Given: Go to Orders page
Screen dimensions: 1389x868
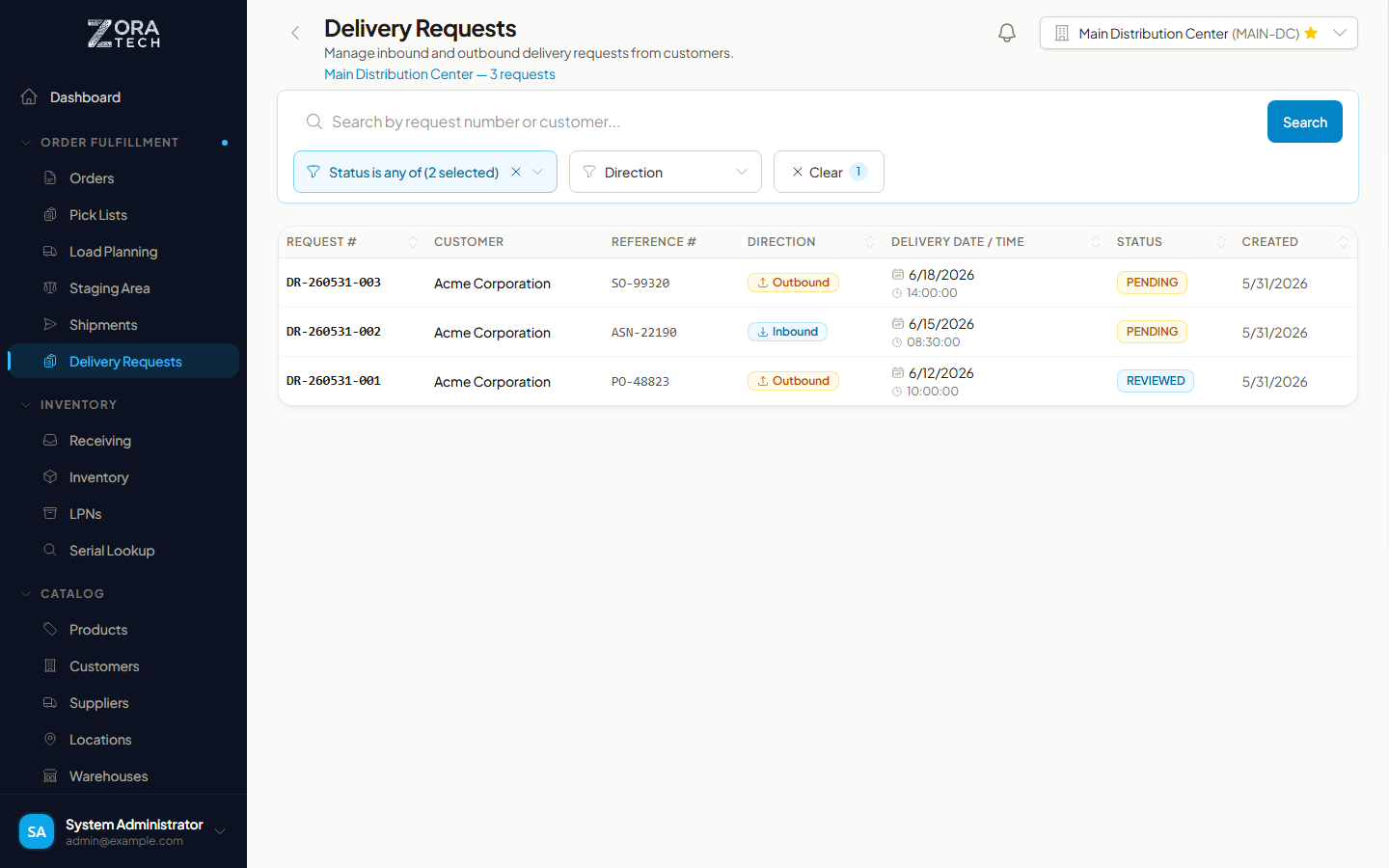Looking at the screenshot, I should pyautogui.click(x=123, y=177).
